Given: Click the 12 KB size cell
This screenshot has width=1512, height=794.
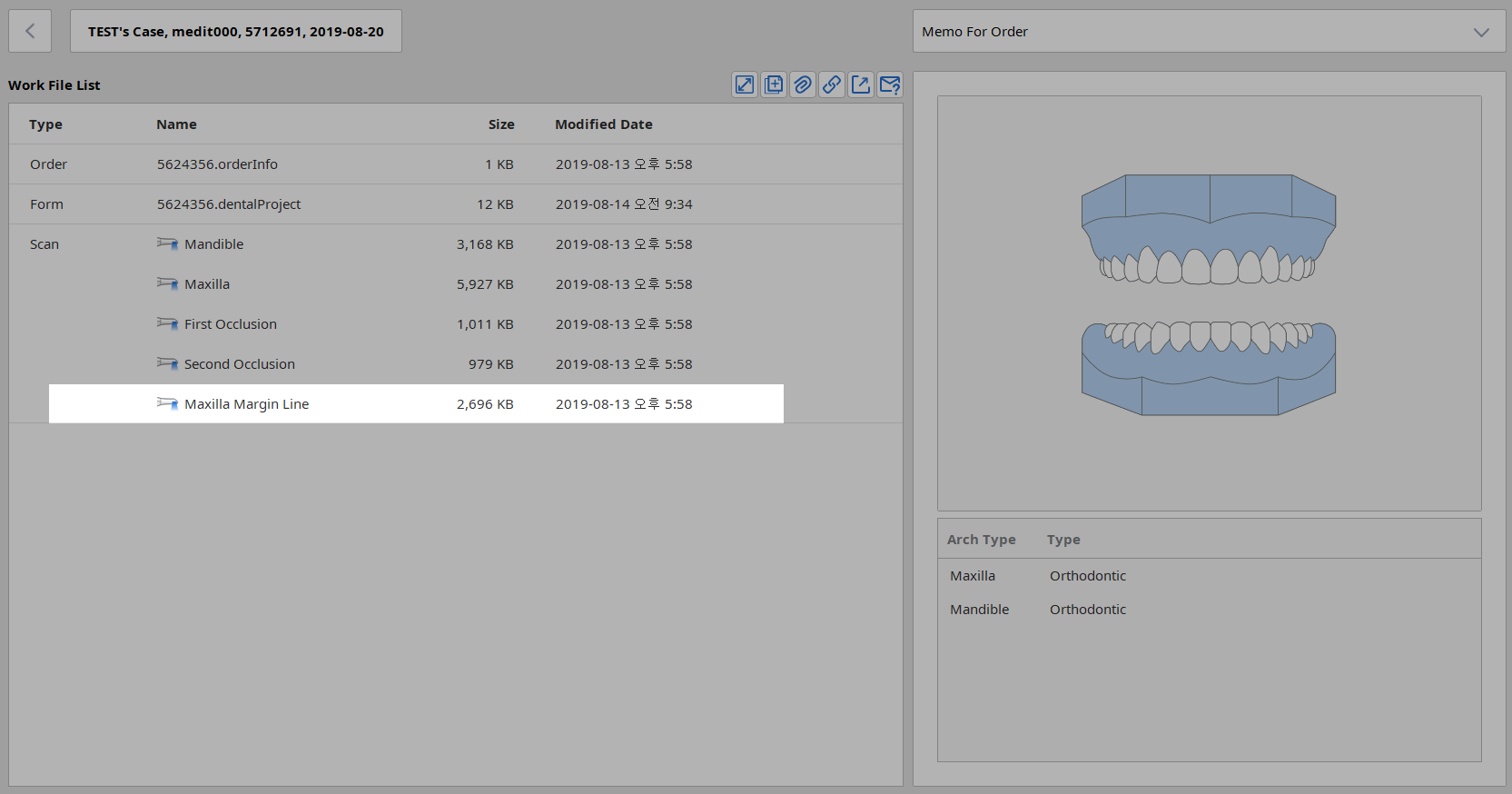Looking at the screenshot, I should tap(496, 204).
